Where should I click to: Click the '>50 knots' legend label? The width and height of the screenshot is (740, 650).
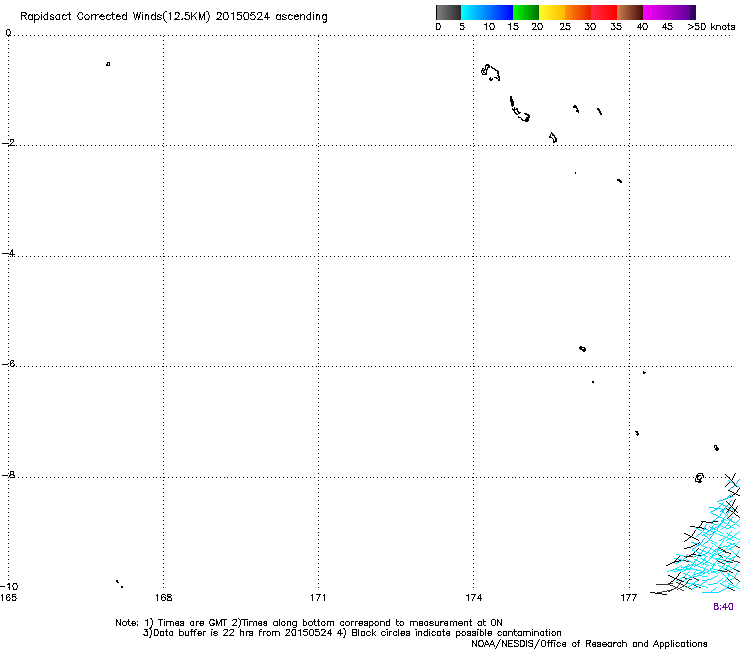tap(711, 27)
